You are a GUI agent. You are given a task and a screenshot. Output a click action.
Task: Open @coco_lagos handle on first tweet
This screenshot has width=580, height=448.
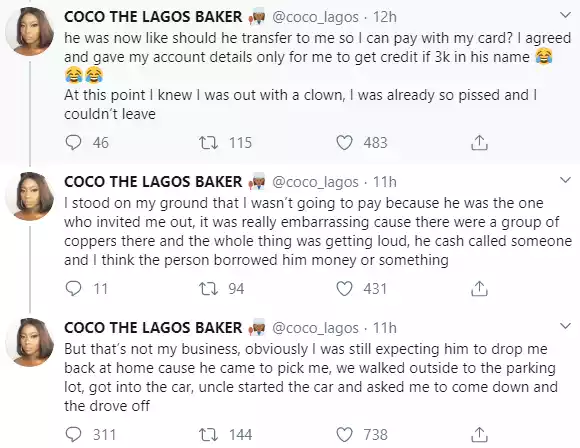(316, 17)
